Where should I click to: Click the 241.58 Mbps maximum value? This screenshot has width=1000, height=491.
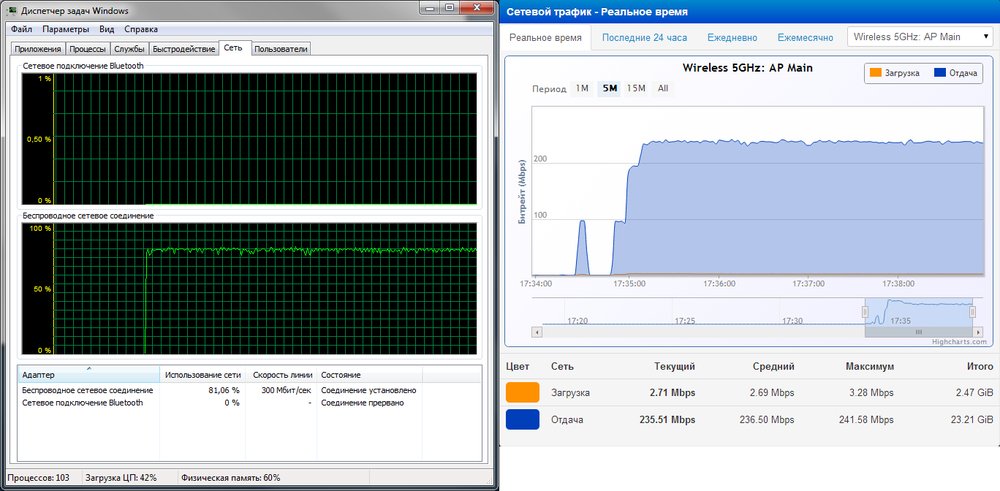(865, 420)
